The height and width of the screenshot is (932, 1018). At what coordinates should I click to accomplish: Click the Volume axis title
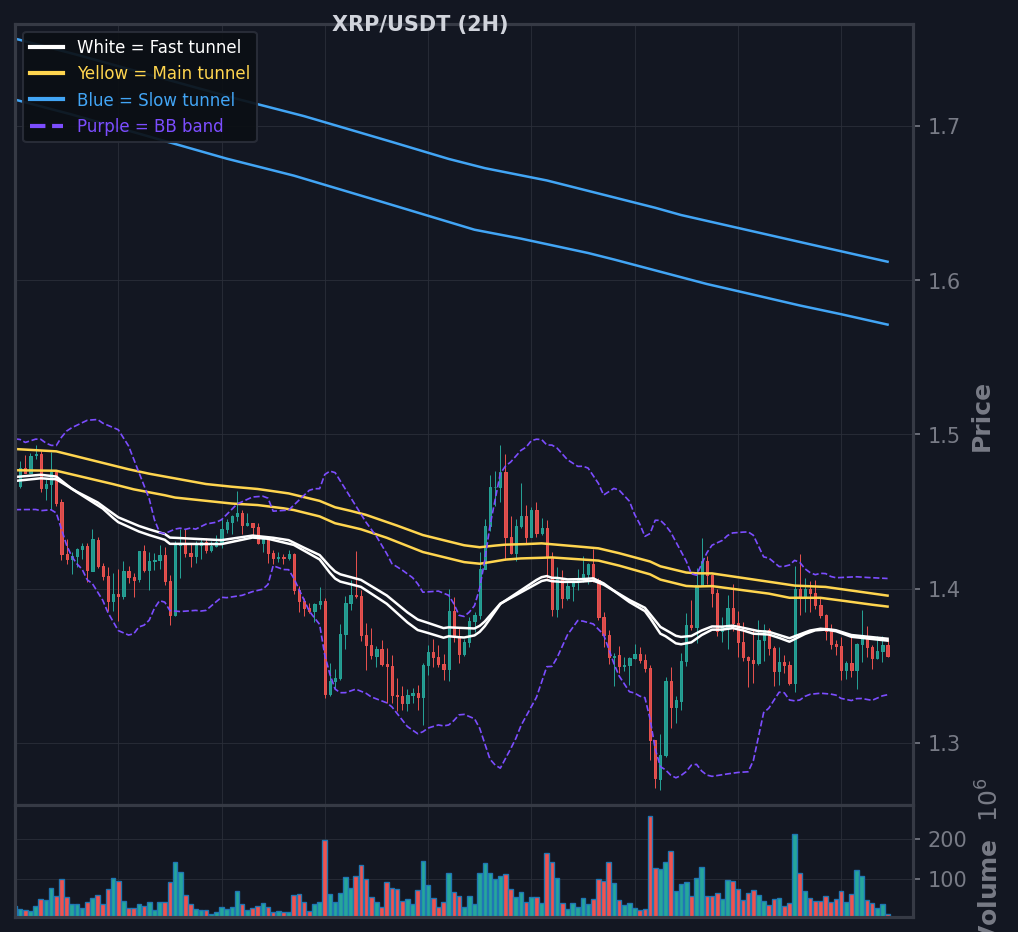click(986, 886)
